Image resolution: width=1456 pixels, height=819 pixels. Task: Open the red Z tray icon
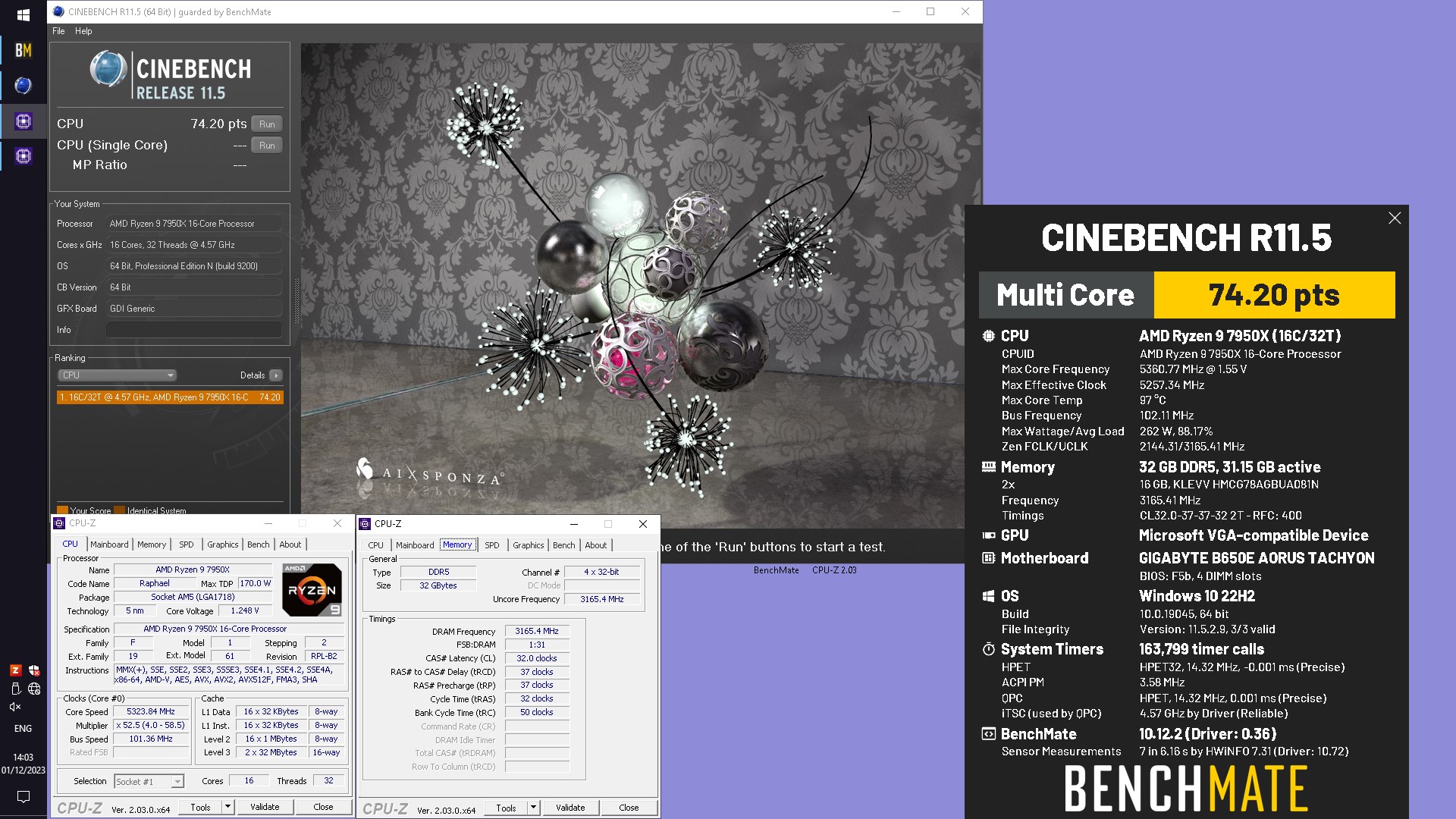15,670
